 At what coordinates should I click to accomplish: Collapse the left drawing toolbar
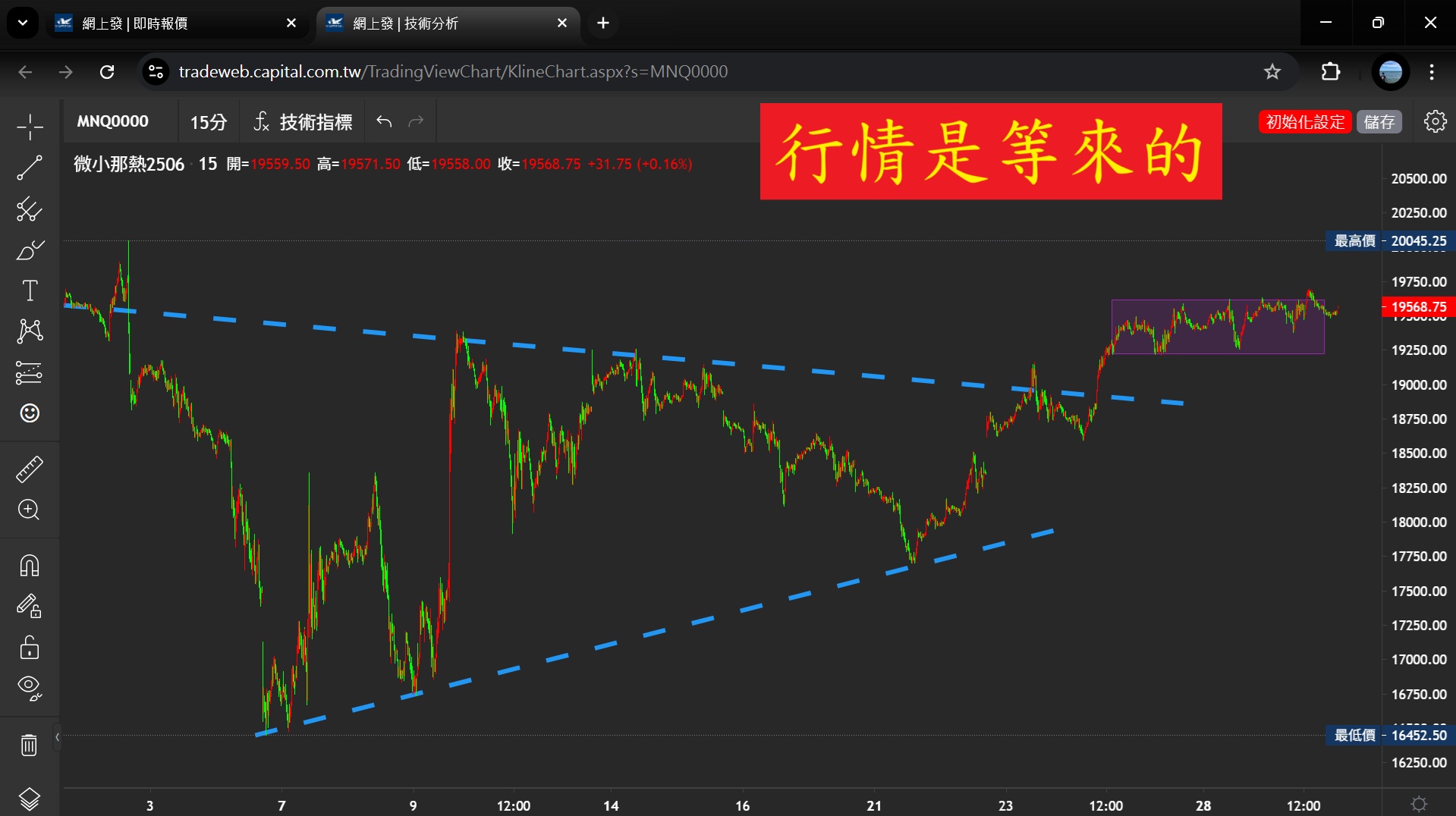pyautogui.click(x=57, y=736)
